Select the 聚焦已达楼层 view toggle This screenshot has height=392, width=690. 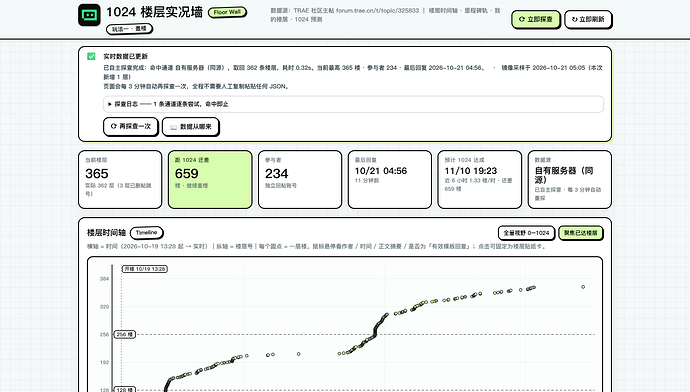[x=581, y=233]
